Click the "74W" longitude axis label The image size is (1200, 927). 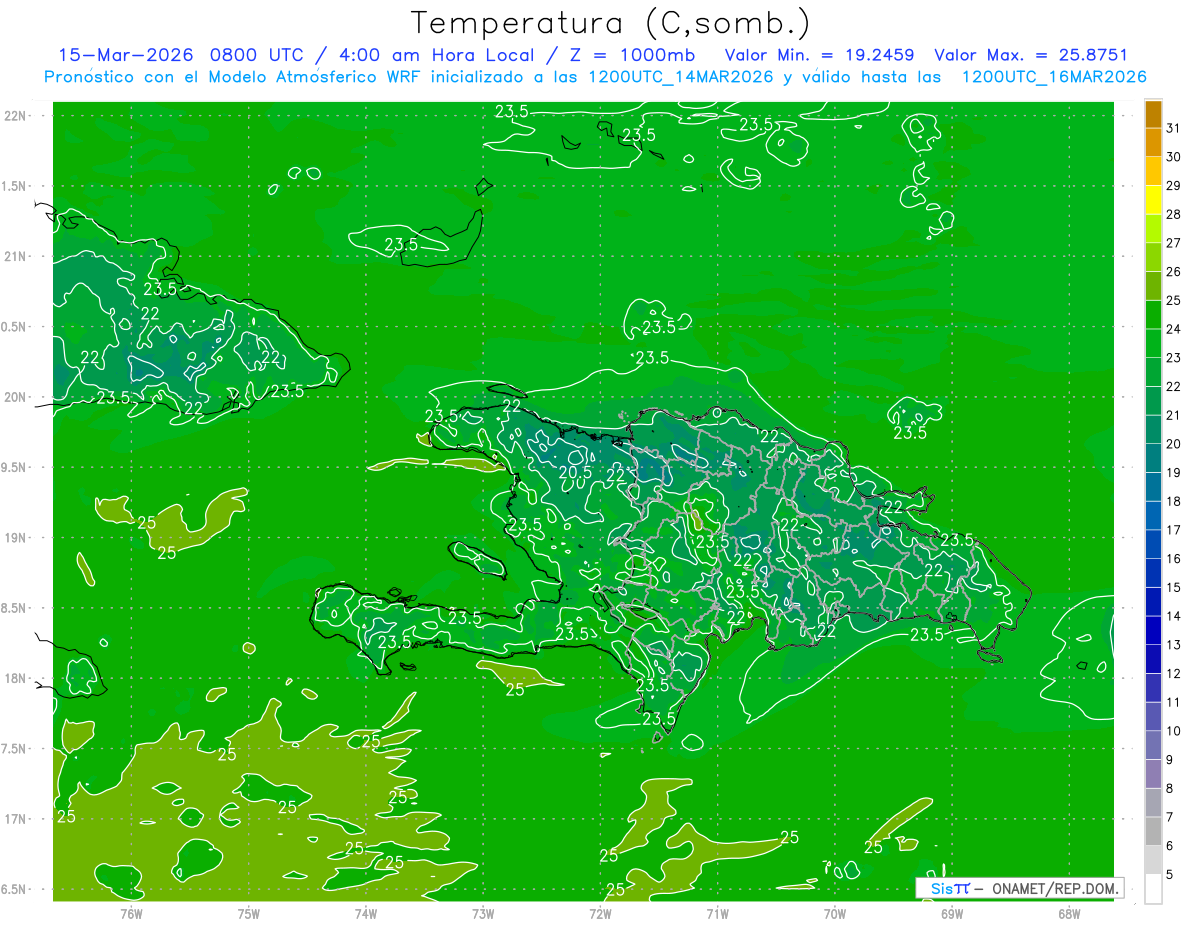pos(365,913)
